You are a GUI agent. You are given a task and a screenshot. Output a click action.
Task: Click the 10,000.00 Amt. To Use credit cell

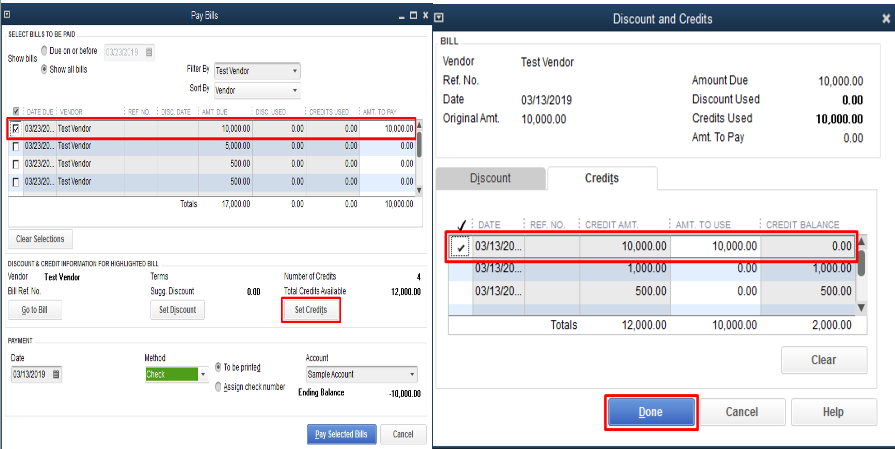[x=716, y=246]
